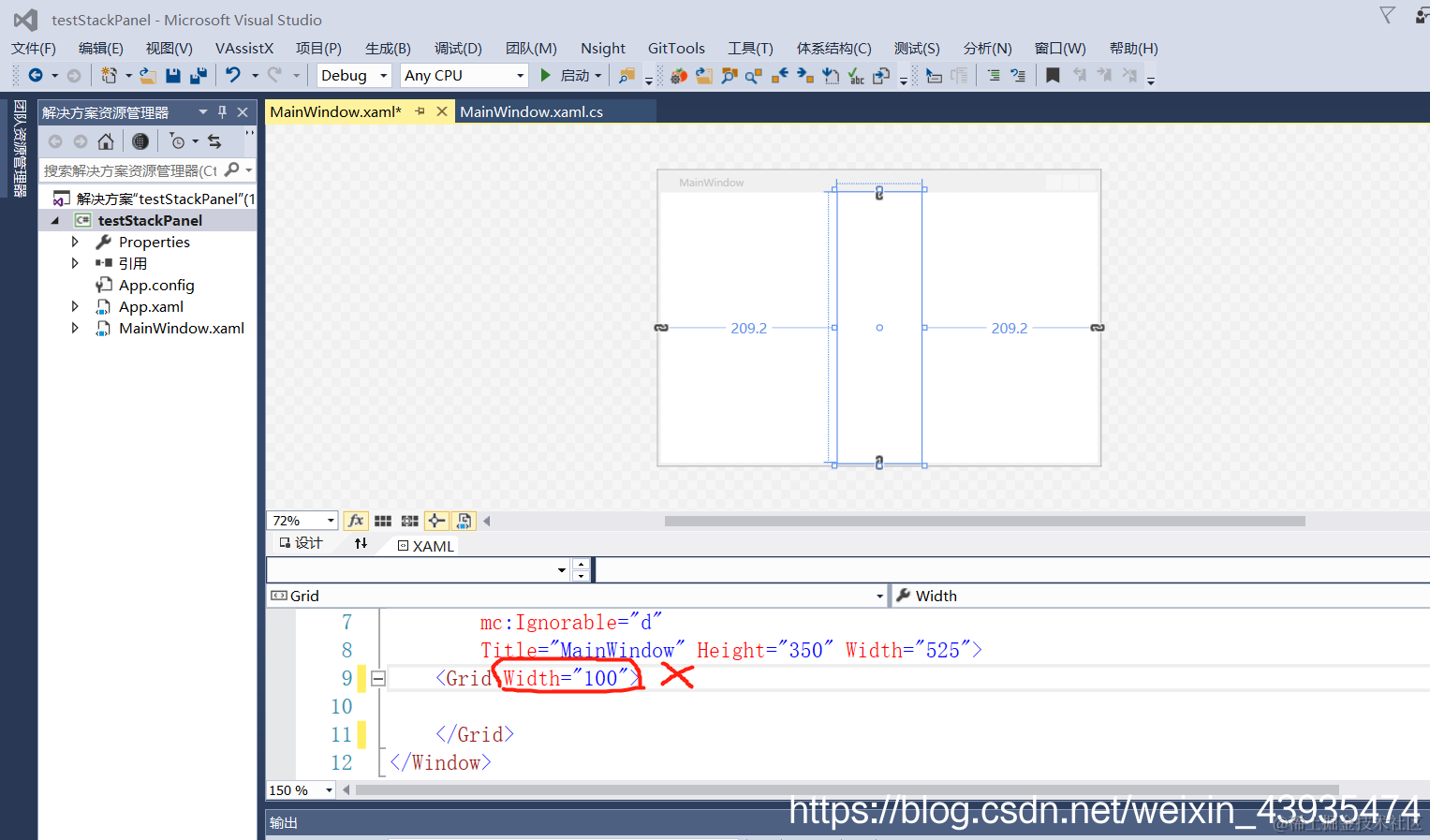This screenshot has height=840, width=1430.
Task: Click the Solution Explorer search field
Action: (x=131, y=170)
